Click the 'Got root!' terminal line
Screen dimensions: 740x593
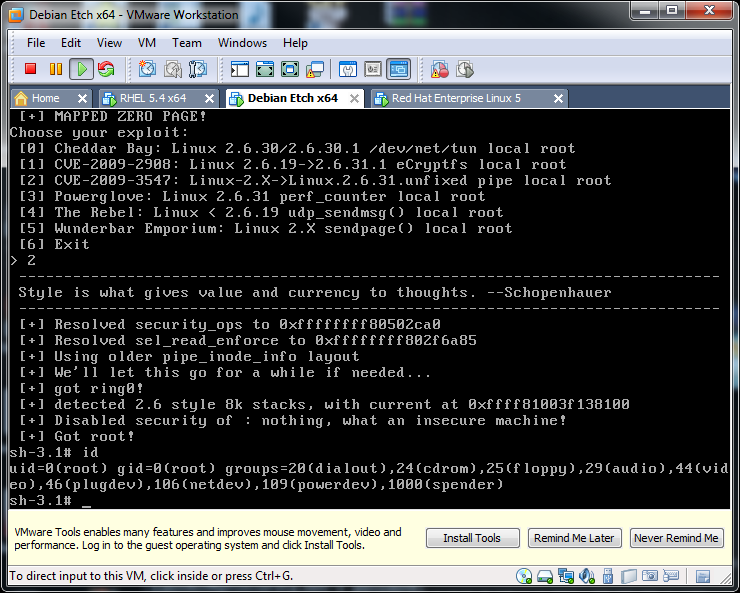(x=76, y=436)
